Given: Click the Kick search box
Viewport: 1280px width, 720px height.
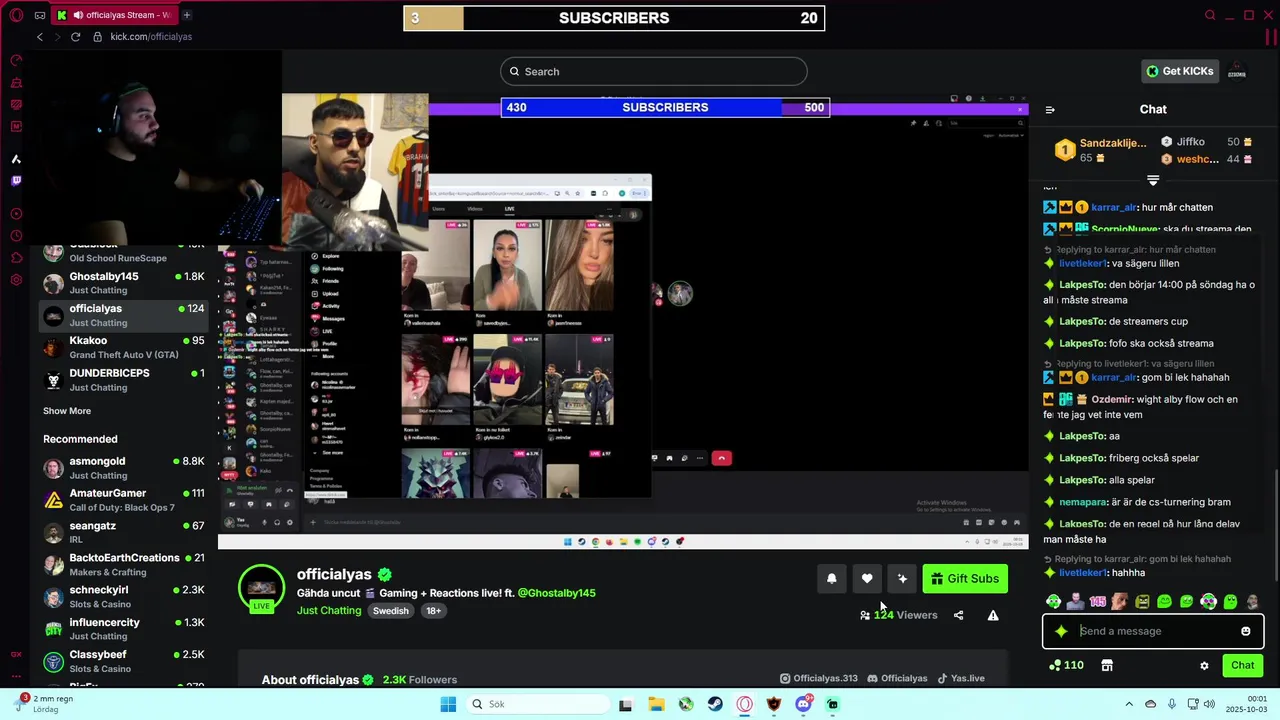Looking at the screenshot, I should point(653,71).
